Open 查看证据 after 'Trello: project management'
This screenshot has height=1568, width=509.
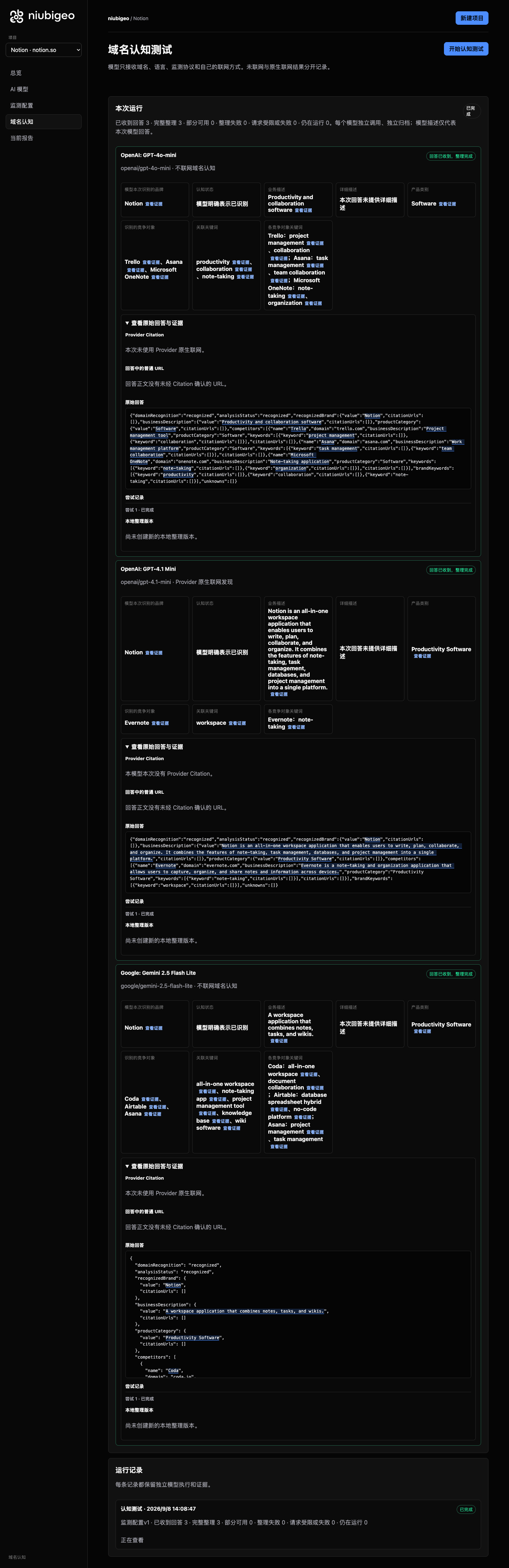pyautogui.click(x=315, y=243)
